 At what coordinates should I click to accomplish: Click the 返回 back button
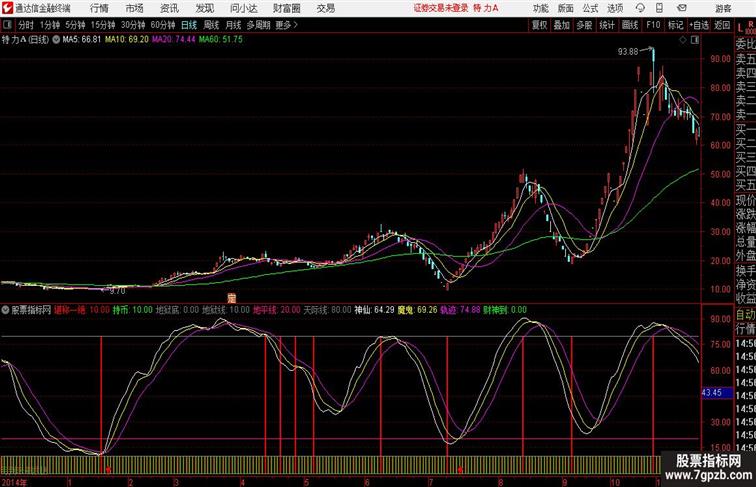(x=722, y=25)
